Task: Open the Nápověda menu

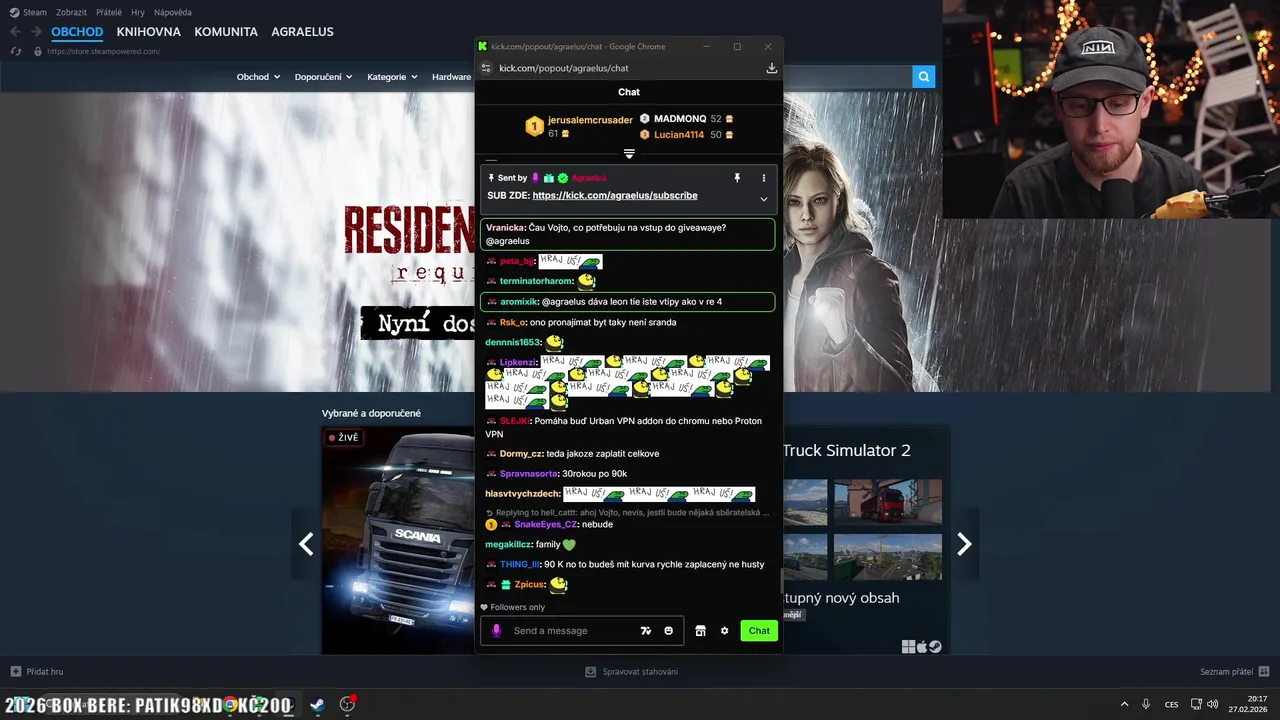Action: [173, 12]
